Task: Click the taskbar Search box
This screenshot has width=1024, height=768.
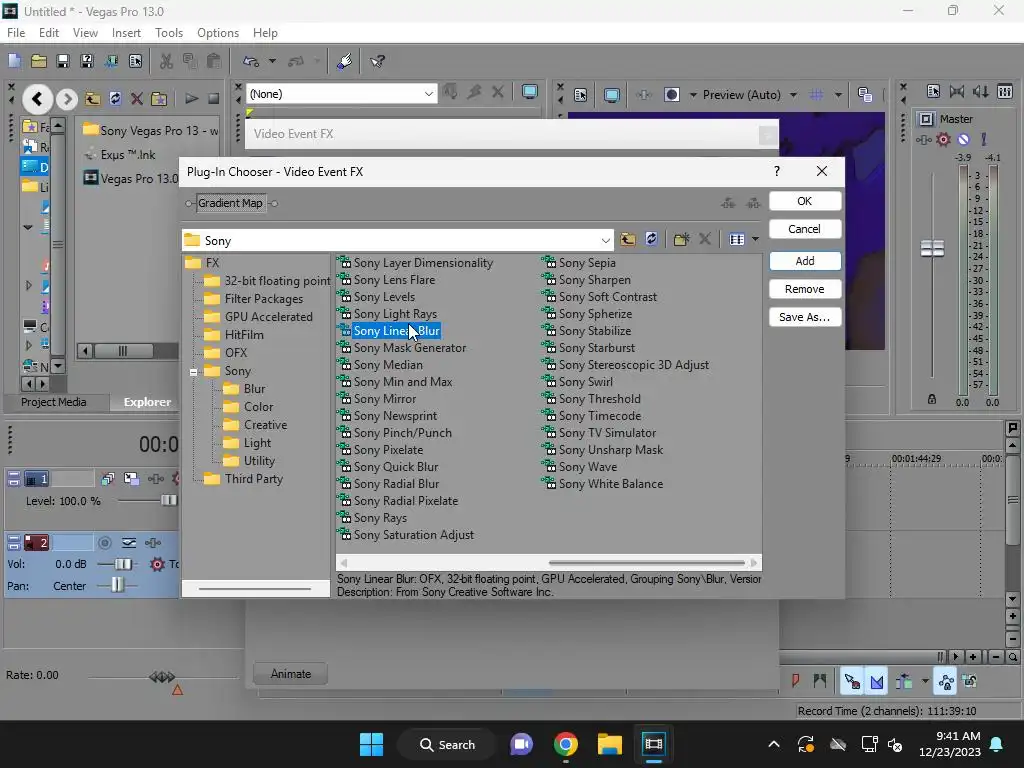Action: point(448,744)
